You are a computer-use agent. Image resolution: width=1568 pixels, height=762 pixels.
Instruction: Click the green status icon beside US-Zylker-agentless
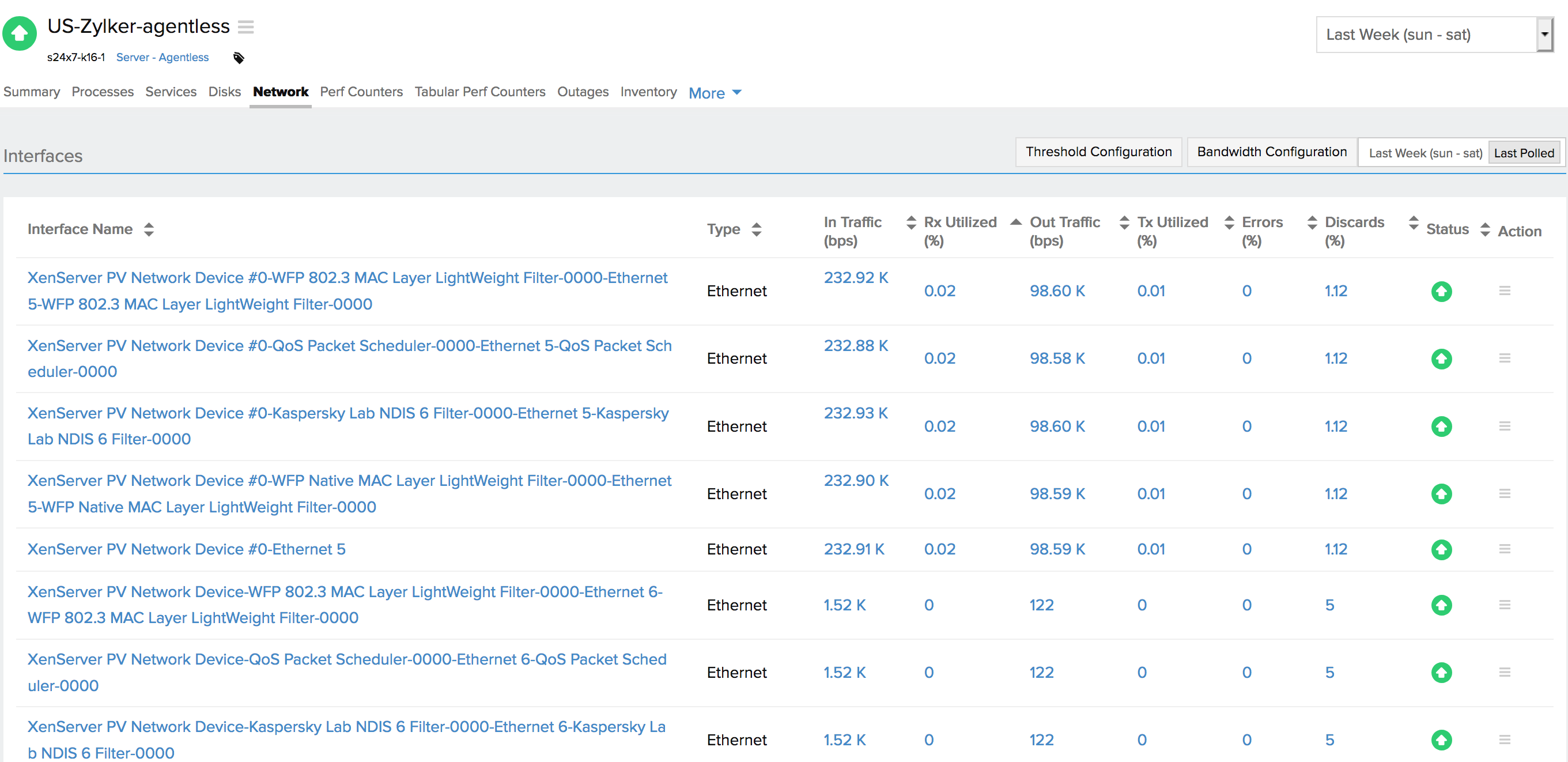(x=20, y=33)
